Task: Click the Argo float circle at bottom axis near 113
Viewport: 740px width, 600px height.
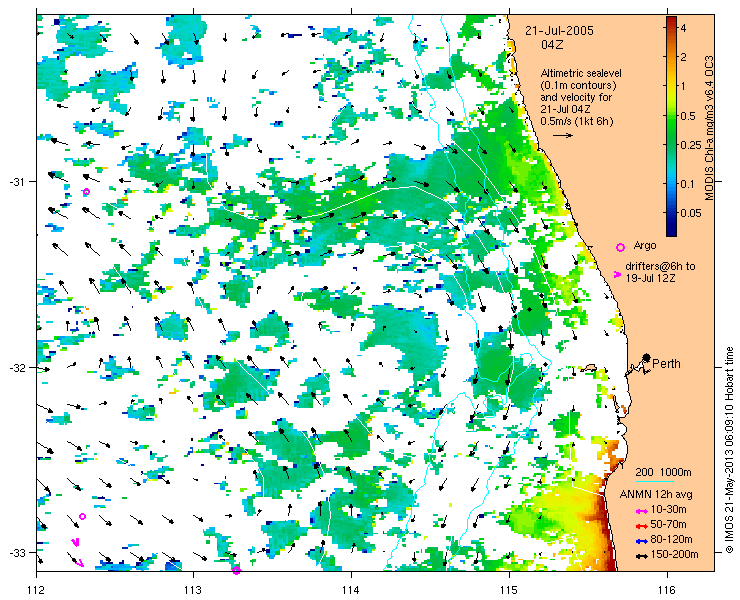Action: [x=236, y=571]
